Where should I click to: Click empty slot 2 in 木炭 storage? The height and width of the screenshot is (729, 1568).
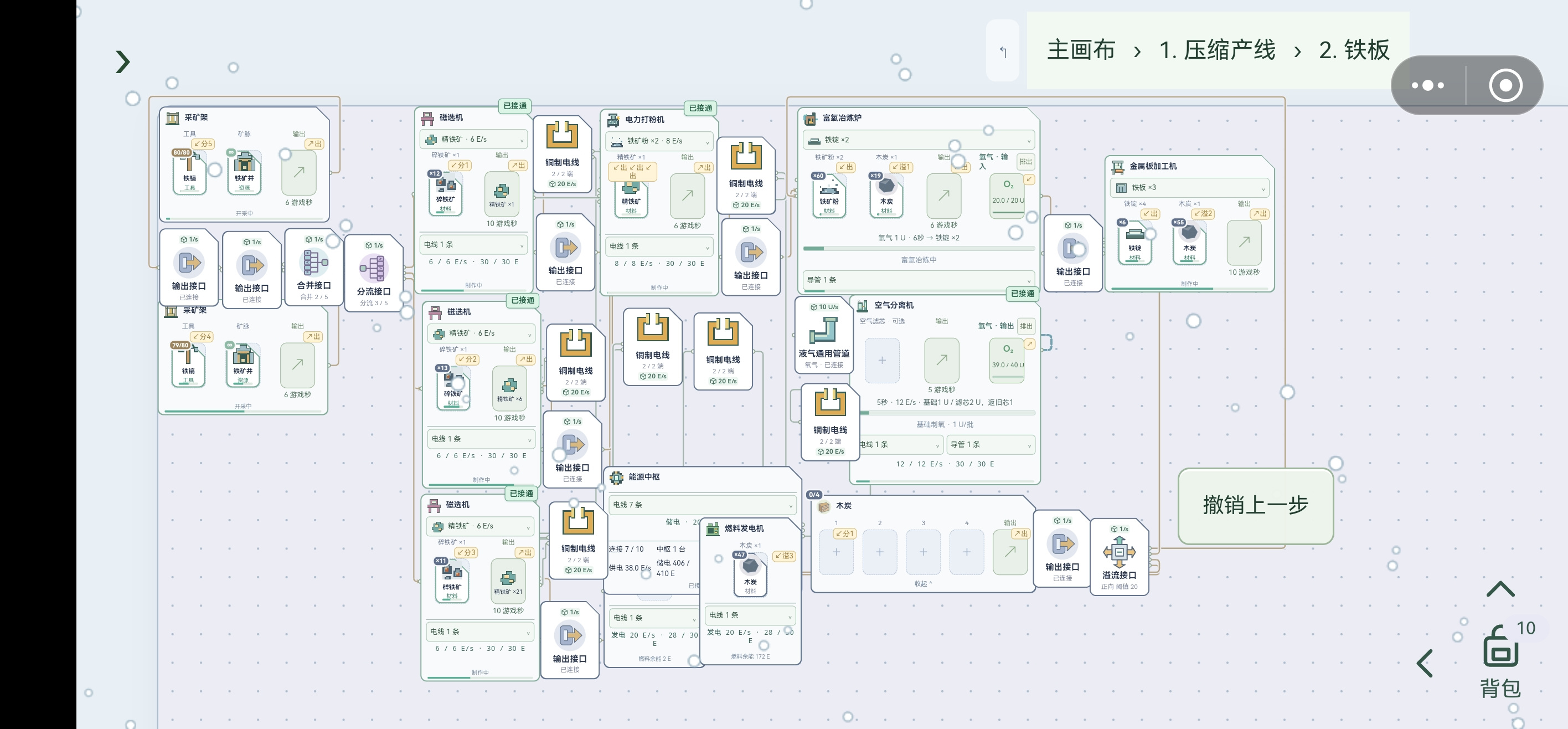coord(880,552)
